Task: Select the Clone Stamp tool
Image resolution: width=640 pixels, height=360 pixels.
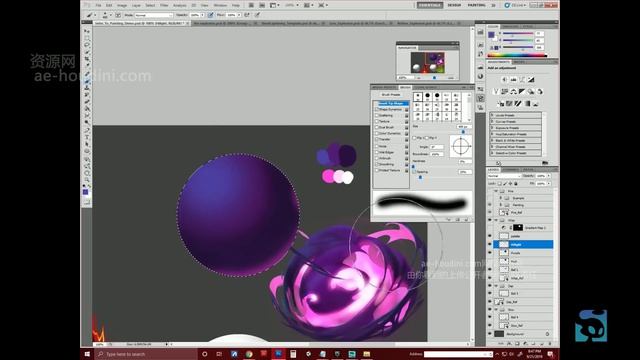Action: 87,88
